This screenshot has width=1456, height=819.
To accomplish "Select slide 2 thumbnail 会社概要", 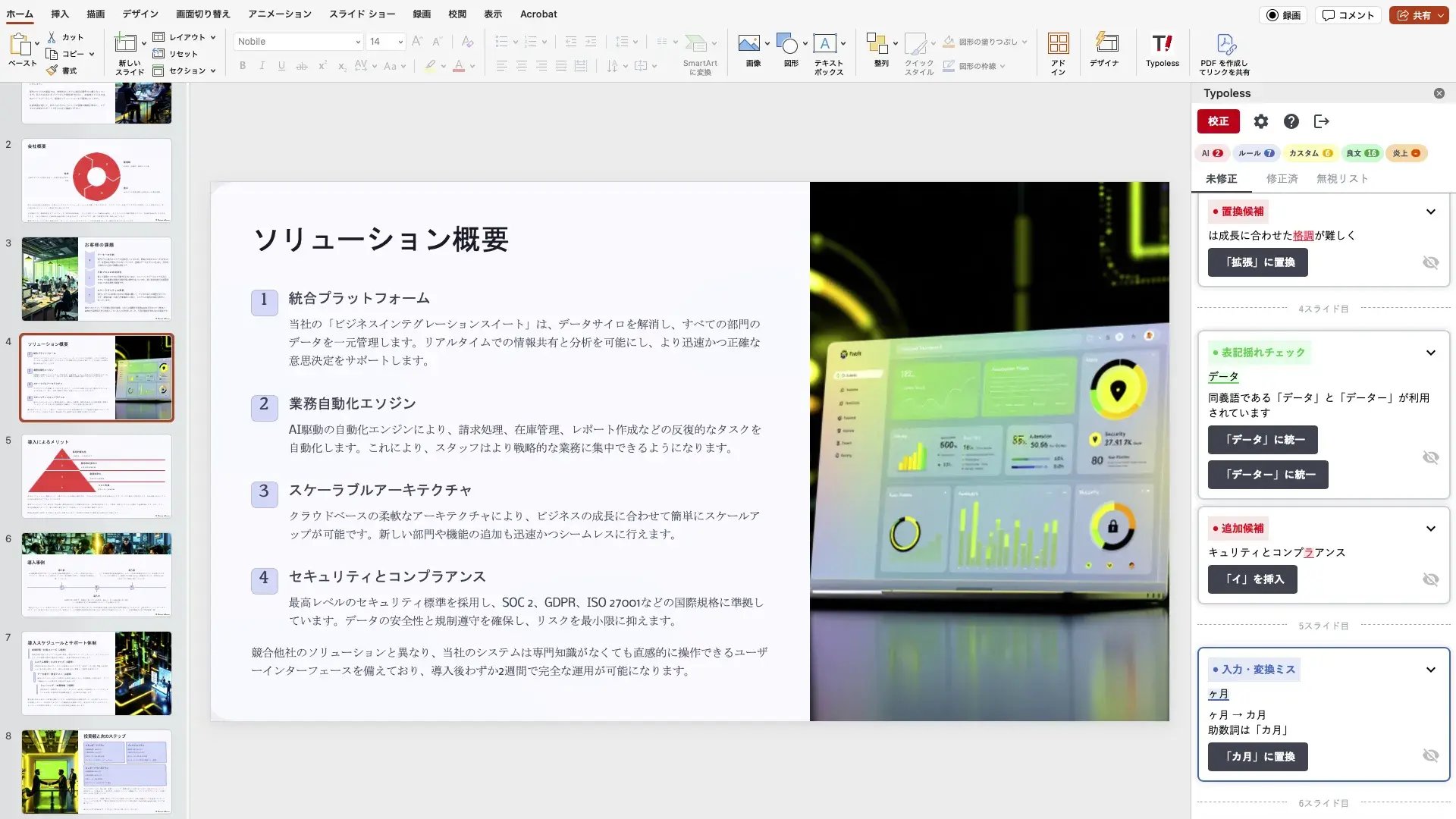I will pyautogui.click(x=96, y=180).
